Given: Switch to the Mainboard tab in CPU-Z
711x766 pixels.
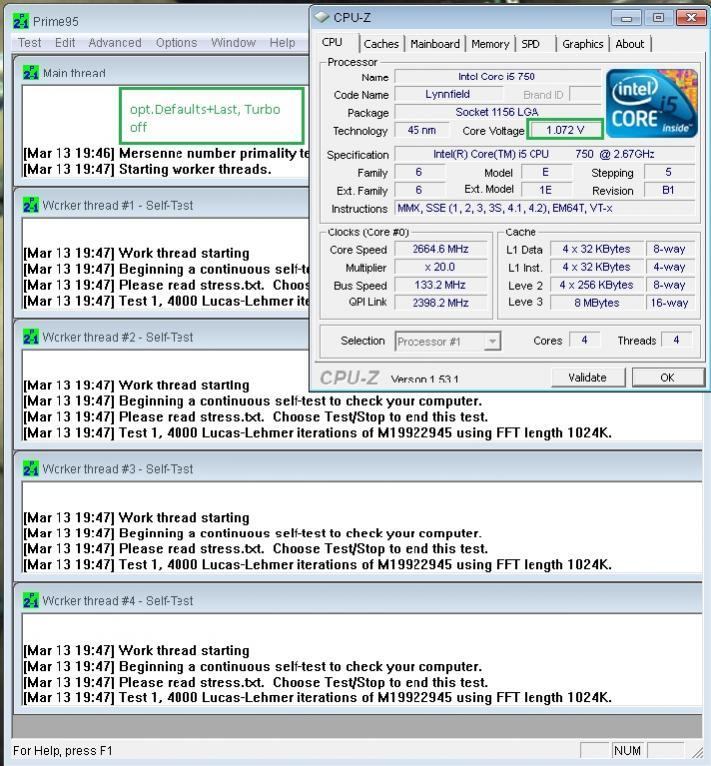Looking at the screenshot, I should [435, 44].
